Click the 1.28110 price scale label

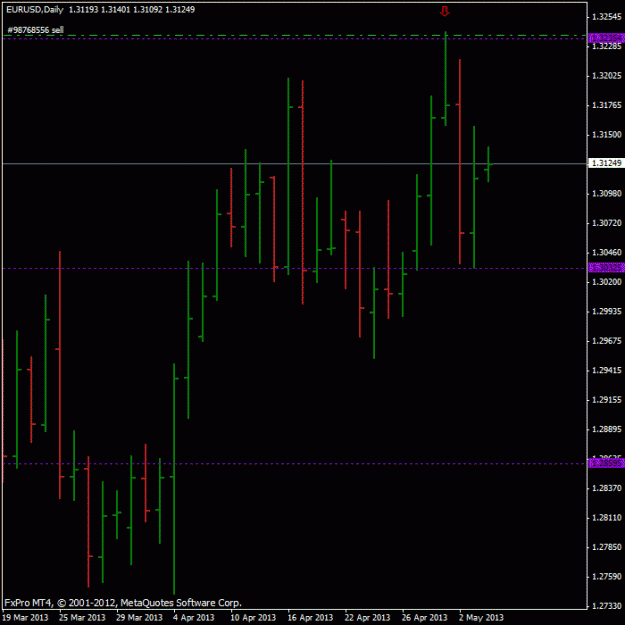click(607, 518)
